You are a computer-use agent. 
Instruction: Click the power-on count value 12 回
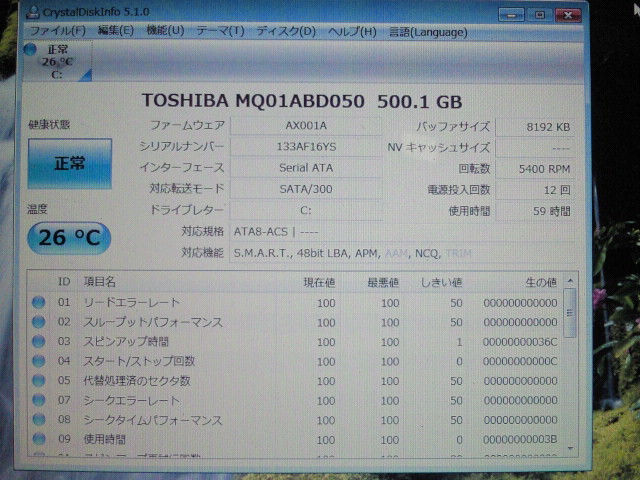(x=535, y=190)
